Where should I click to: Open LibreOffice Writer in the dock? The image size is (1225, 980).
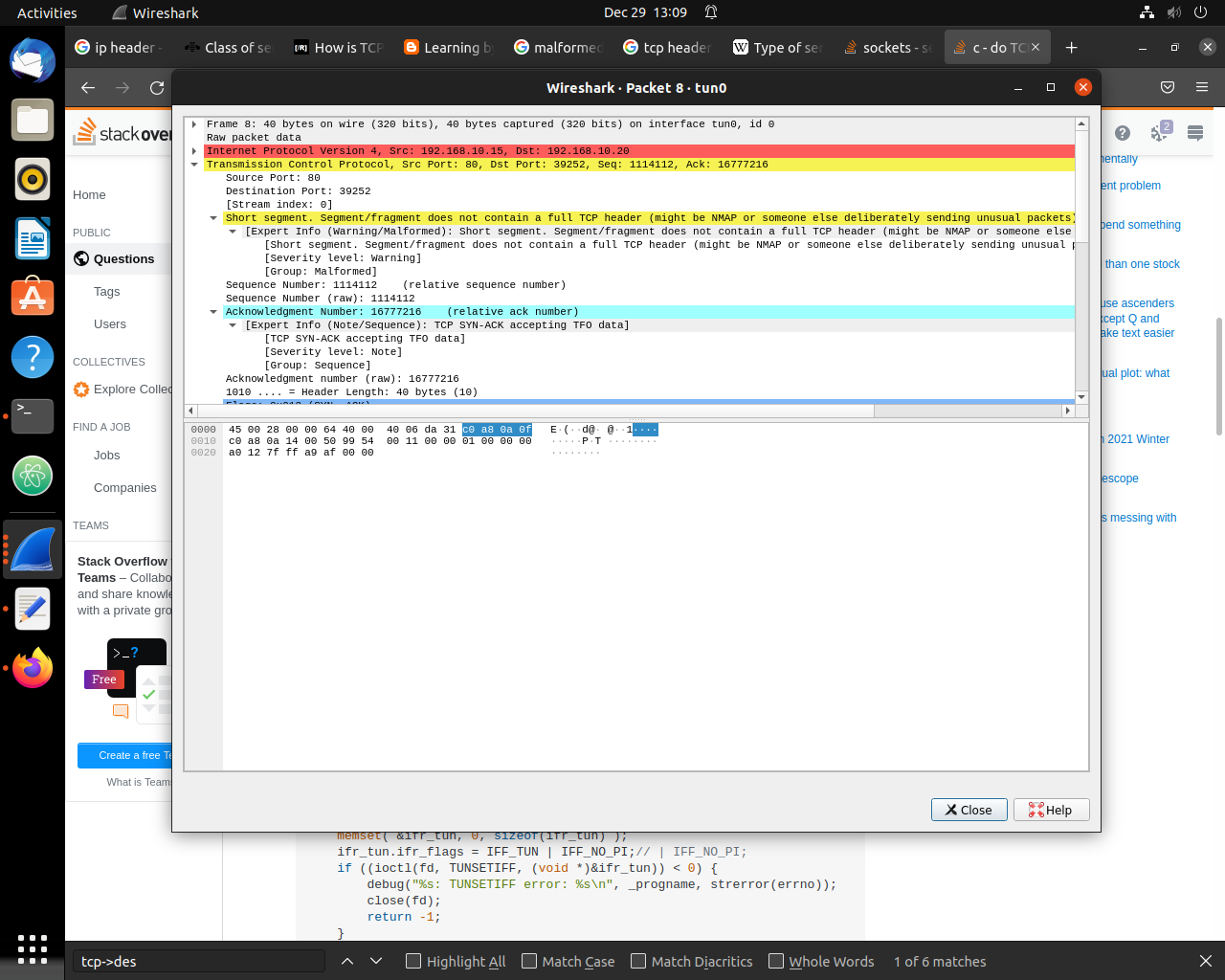[x=33, y=238]
